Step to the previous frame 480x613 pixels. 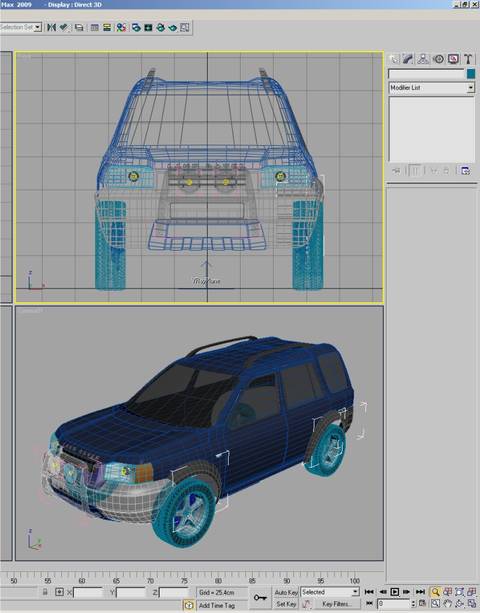coord(383,592)
